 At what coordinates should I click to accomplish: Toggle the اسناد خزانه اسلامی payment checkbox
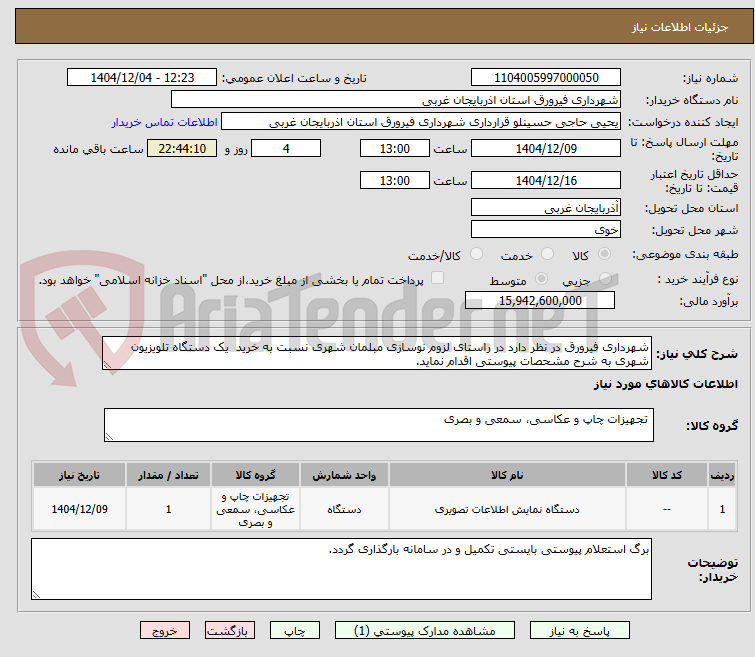click(437, 277)
